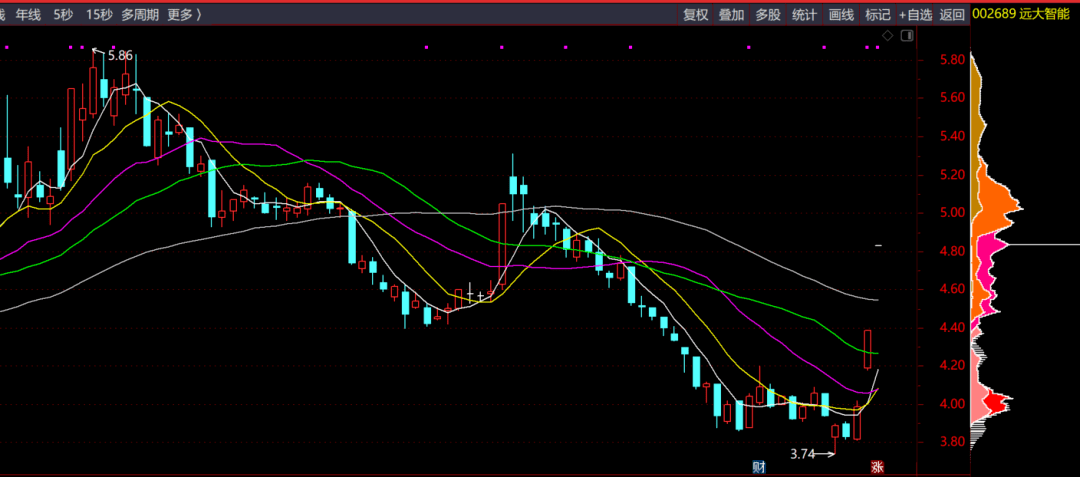Toggle the 多股 multi-stock view
The image size is (1080, 477).
tap(768, 14)
